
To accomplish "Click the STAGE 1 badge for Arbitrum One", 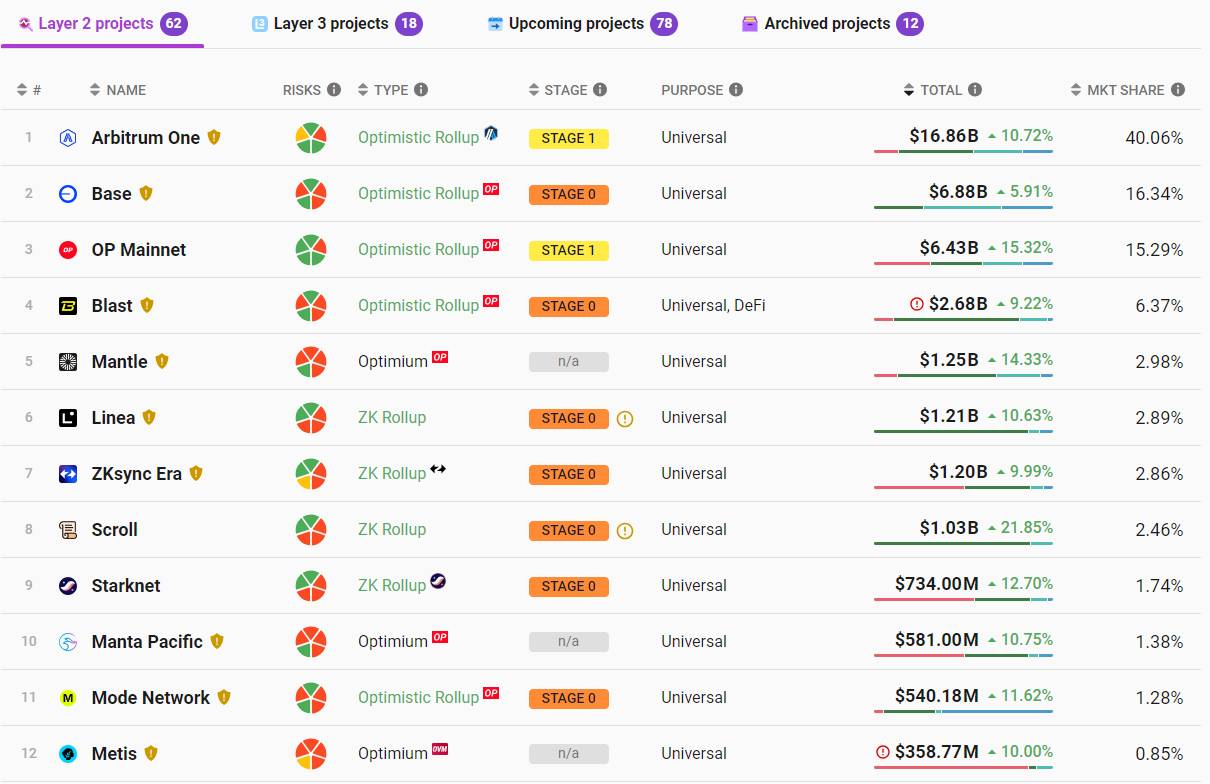I will click(569, 139).
